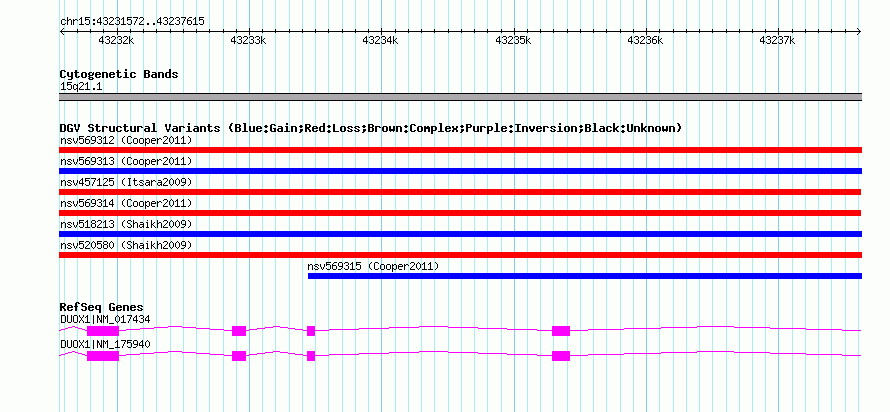Click the DUOX1|NM_017434 transcript label
Image resolution: width=890 pixels, height=412 pixels.
[x=105, y=319]
